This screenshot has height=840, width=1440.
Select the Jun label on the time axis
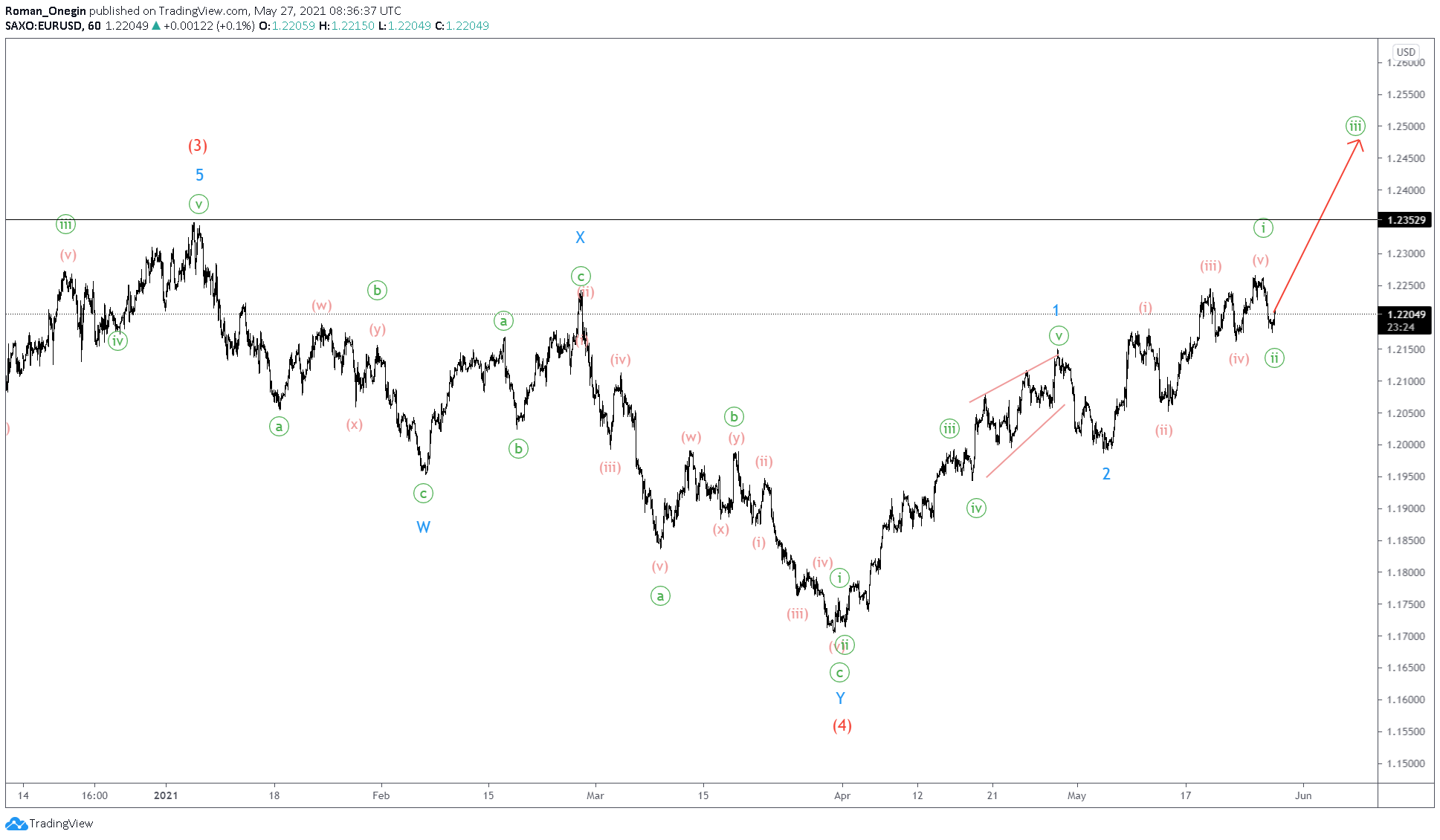[1303, 795]
